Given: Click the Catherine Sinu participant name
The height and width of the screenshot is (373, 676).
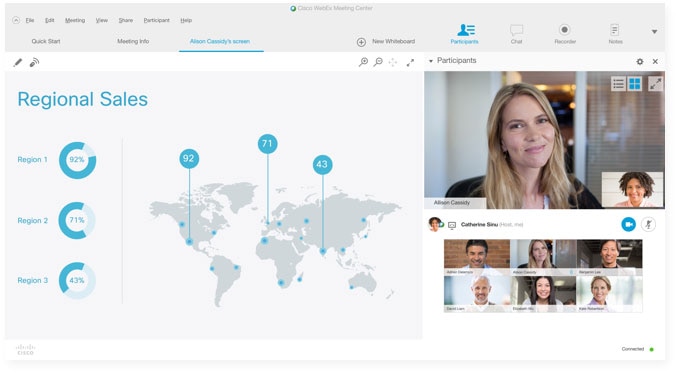Looking at the screenshot, I should (x=479, y=225).
